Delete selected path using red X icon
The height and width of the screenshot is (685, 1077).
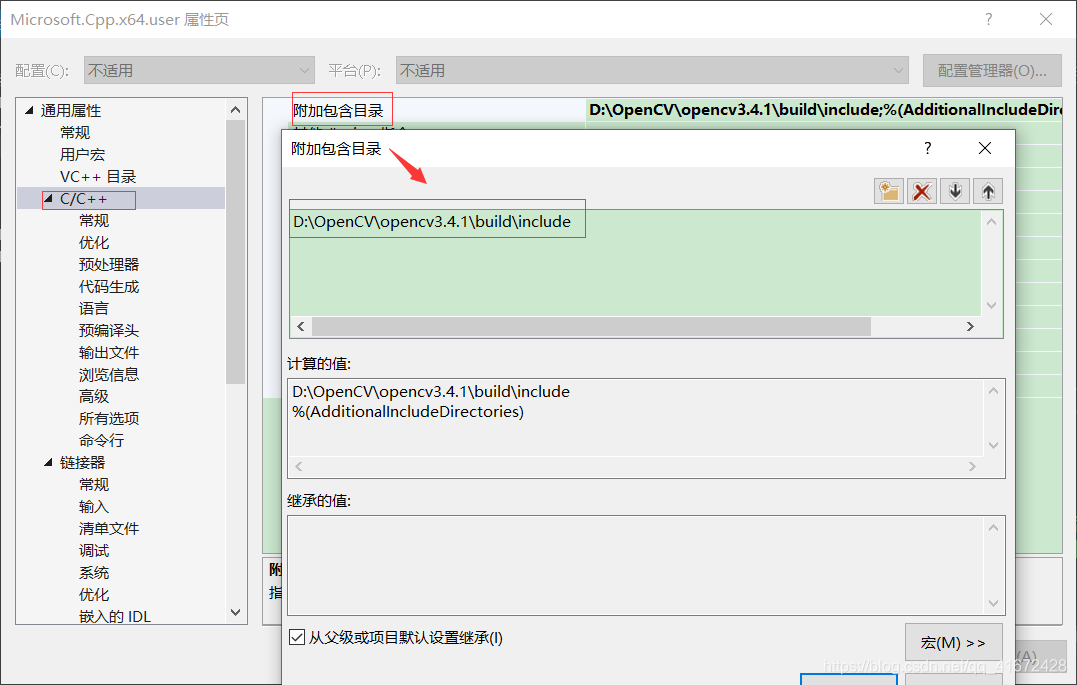point(921,190)
